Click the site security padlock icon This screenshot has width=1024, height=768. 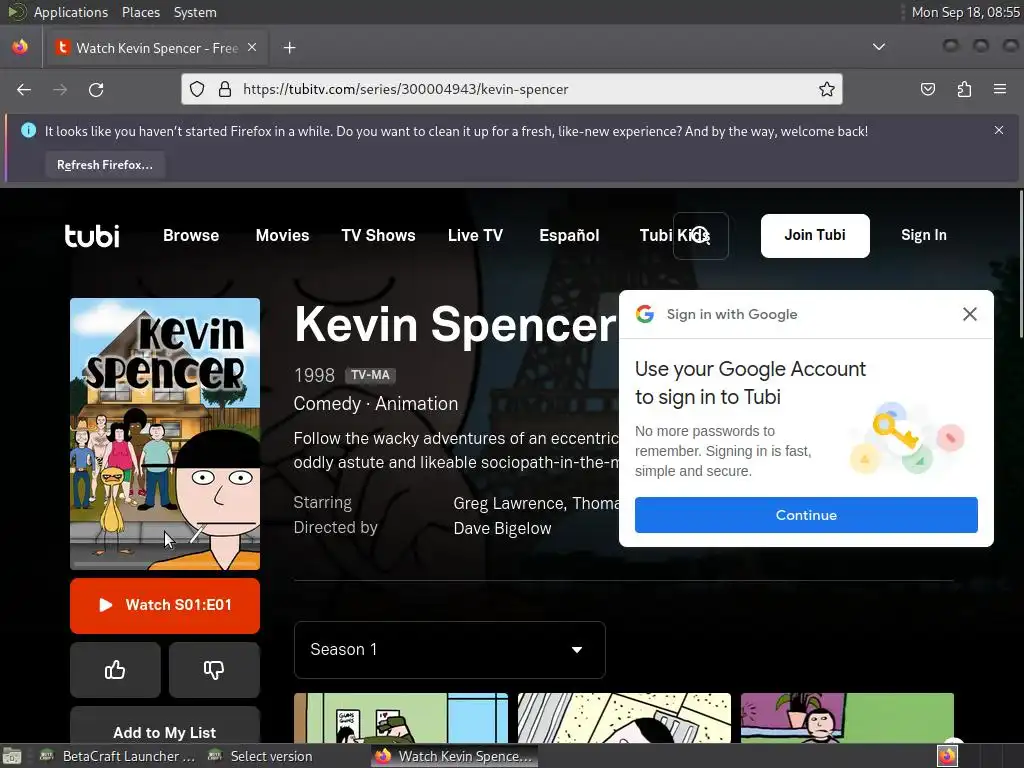coord(225,89)
